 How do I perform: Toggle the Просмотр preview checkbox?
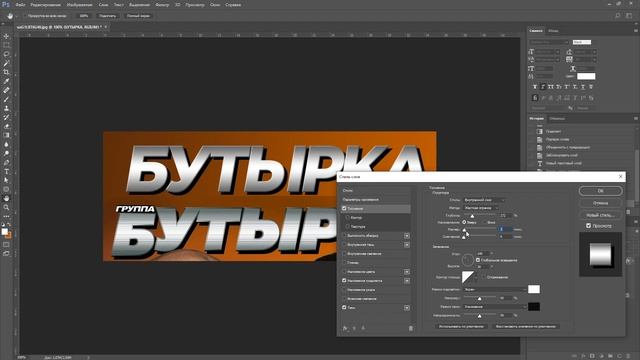click(x=588, y=226)
